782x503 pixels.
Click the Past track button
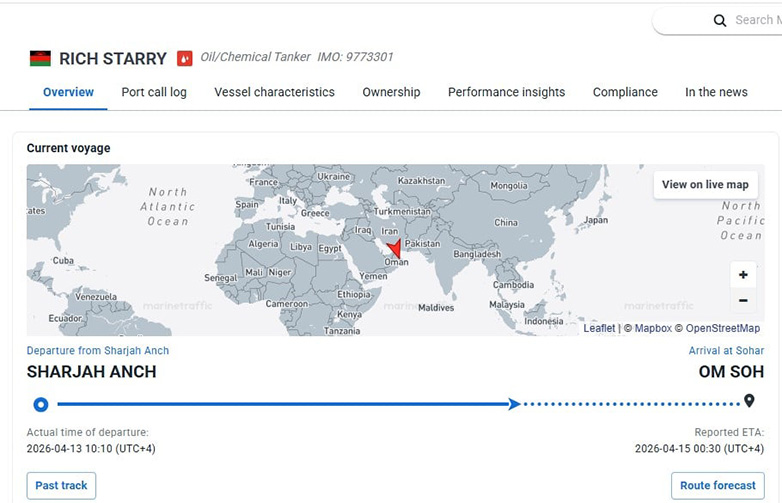(61, 486)
